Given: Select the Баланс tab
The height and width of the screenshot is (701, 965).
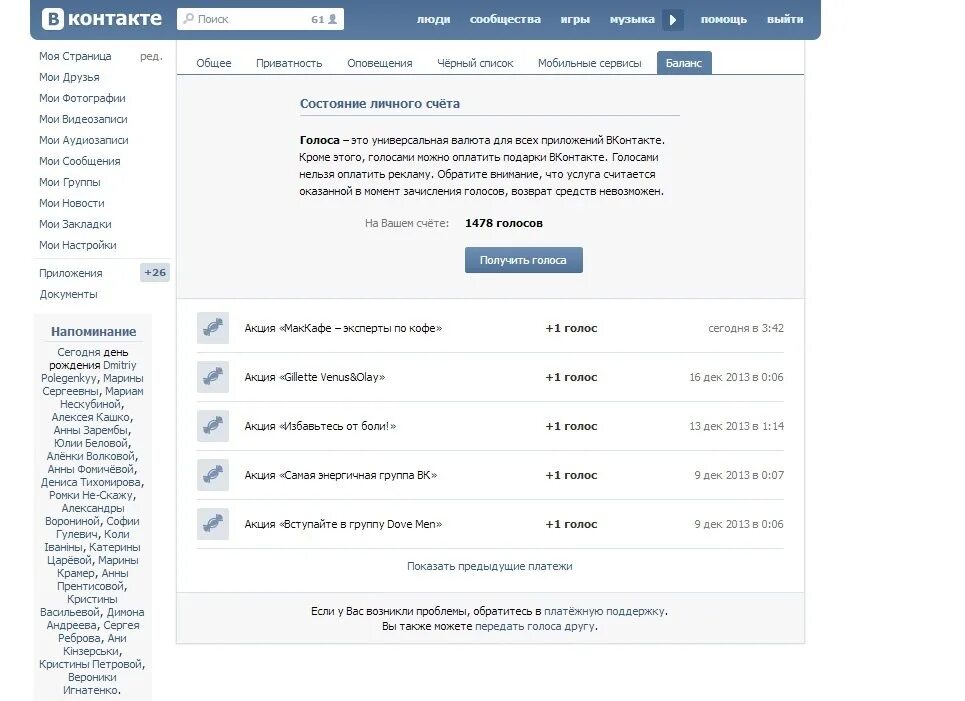Looking at the screenshot, I should click(x=684, y=63).
